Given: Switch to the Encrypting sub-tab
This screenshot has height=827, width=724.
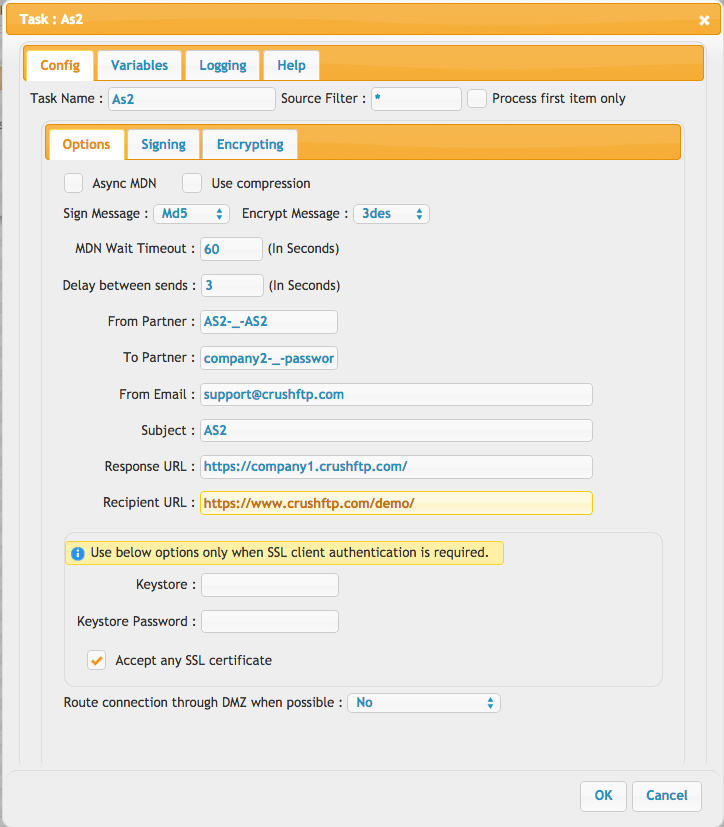Looking at the screenshot, I should coord(250,145).
